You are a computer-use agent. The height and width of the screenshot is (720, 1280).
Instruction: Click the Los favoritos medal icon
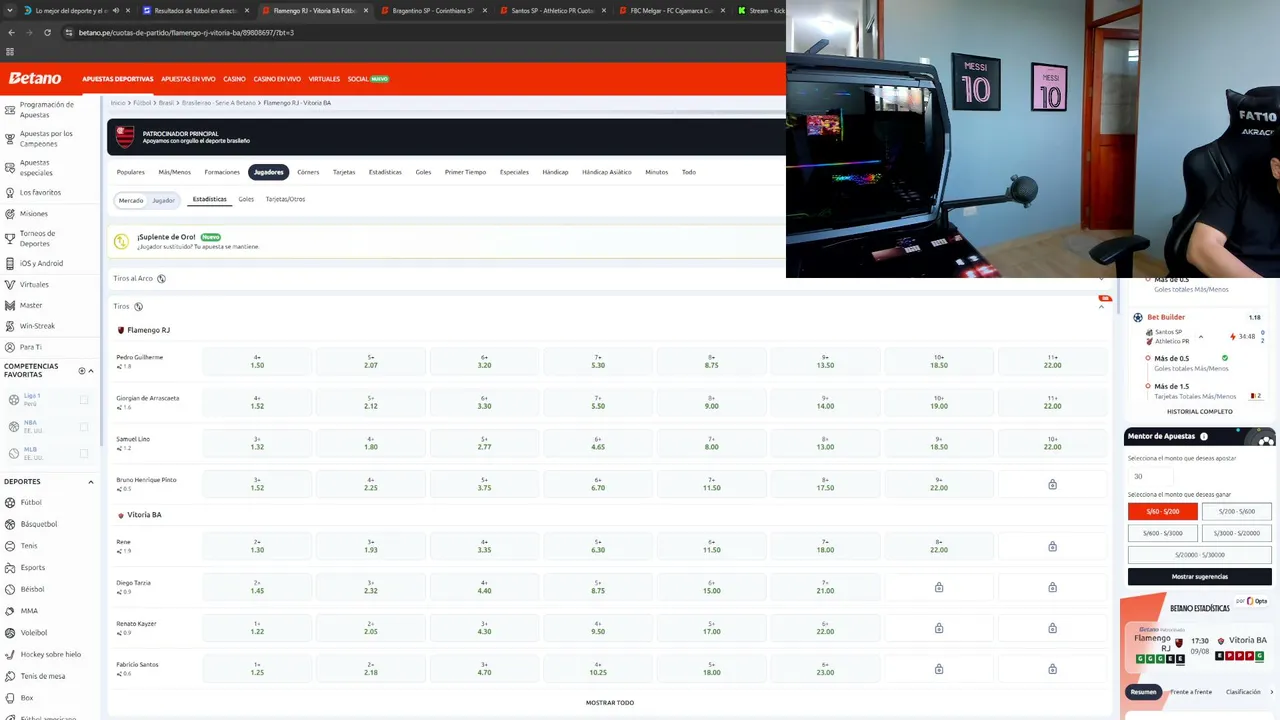coord(9,192)
